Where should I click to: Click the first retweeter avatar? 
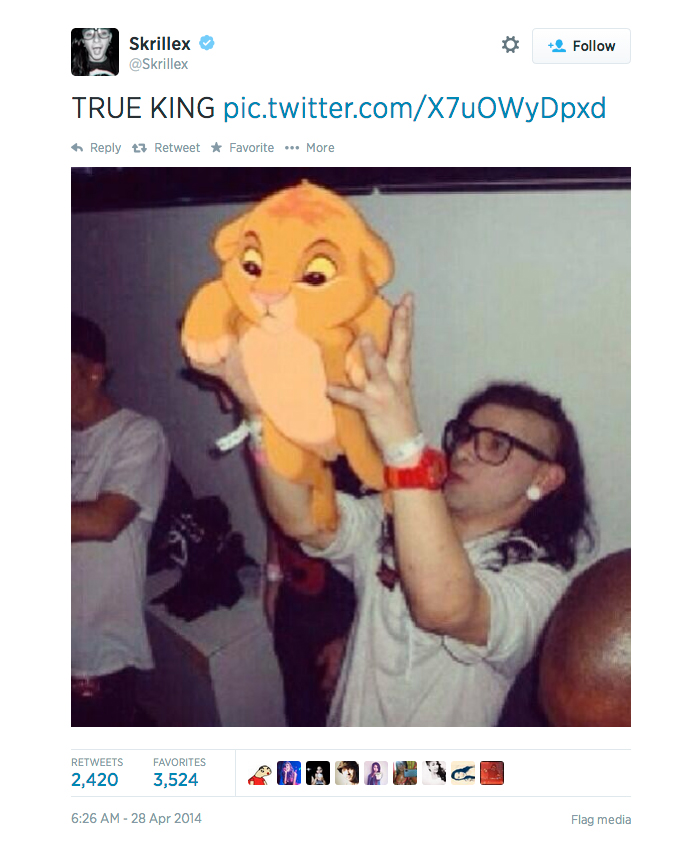coord(260,773)
